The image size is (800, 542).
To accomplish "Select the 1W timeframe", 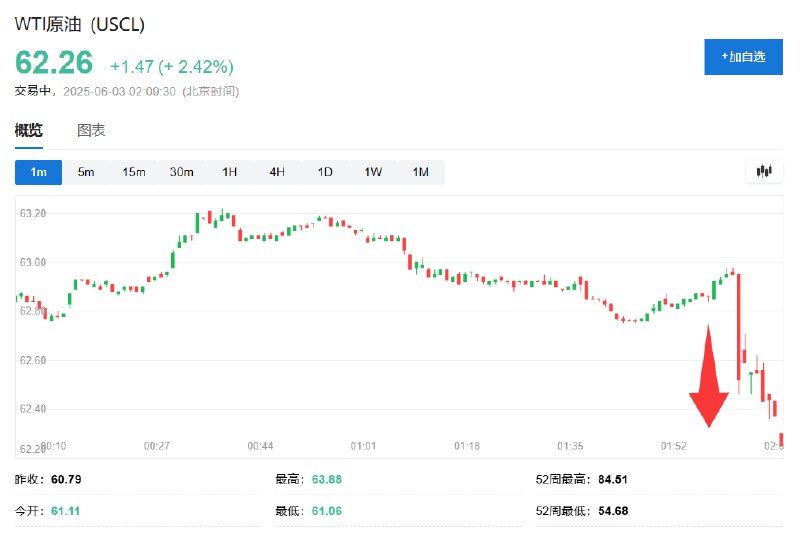I will click(373, 172).
